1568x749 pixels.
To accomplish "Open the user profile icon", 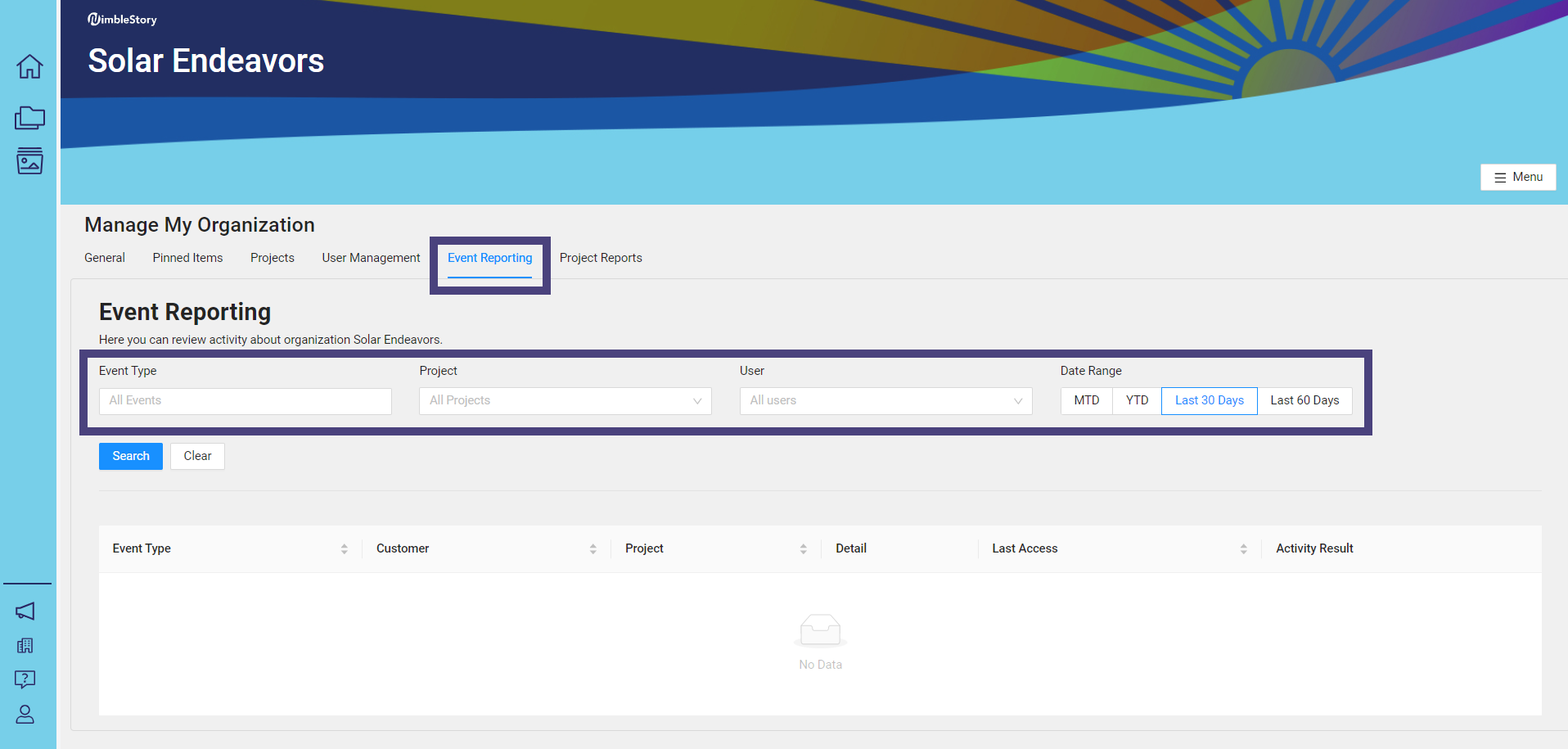I will click(x=25, y=715).
